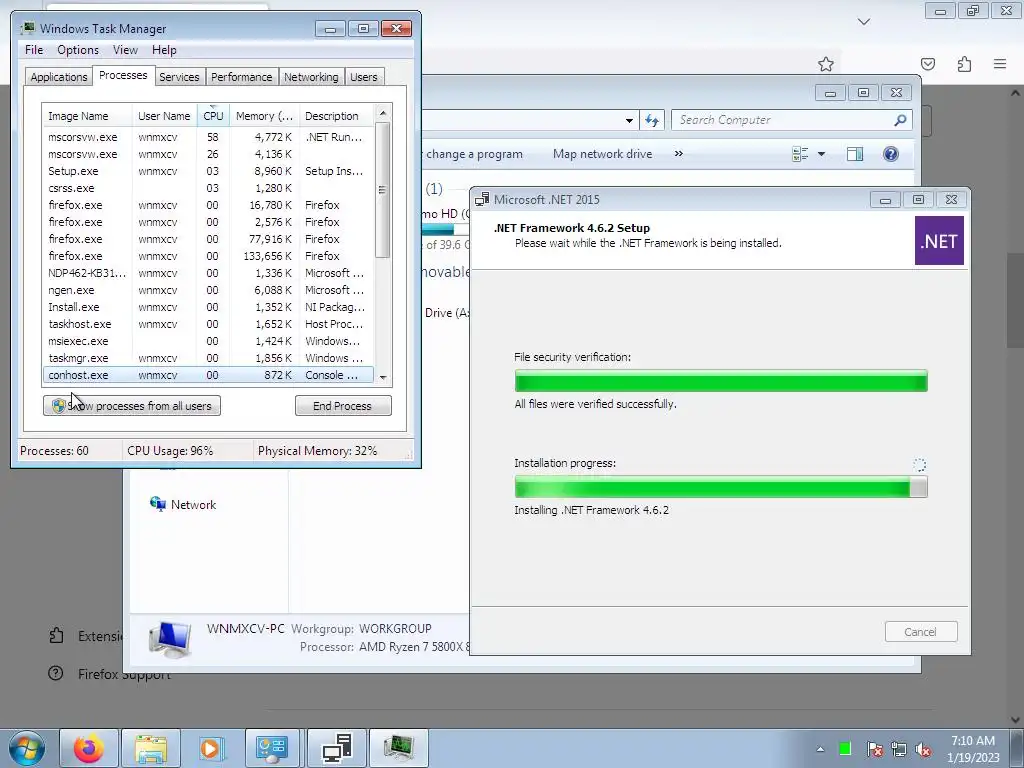Image resolution: width=1024 pixels, height=768 pixels.
Task: Sort processes by Image Name column
Action: coord(88,116)
